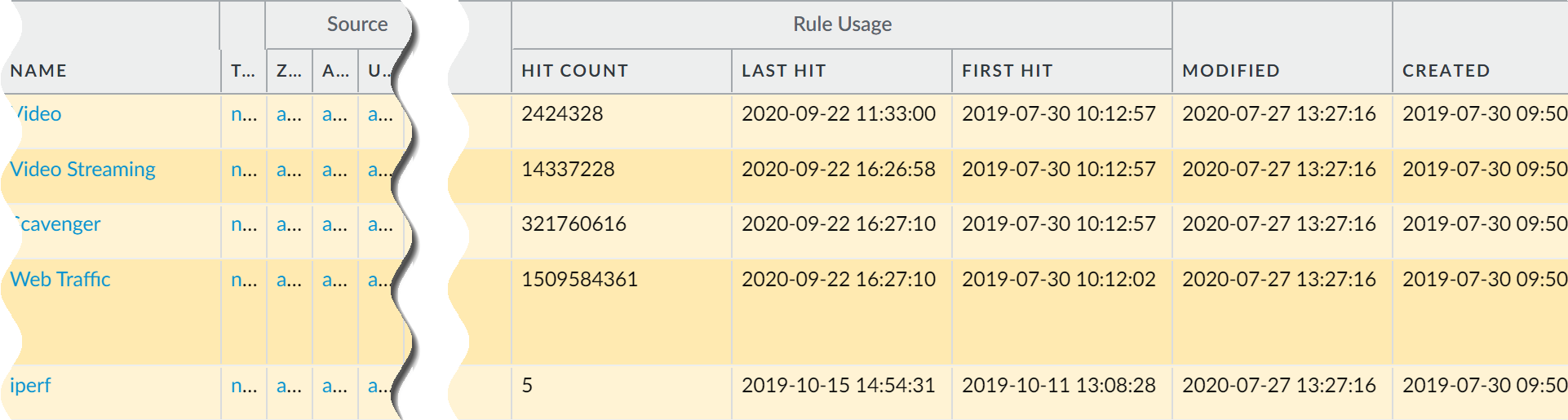Open the Video Streaming rule link
Screen dimensions: 1568x420
82,170
